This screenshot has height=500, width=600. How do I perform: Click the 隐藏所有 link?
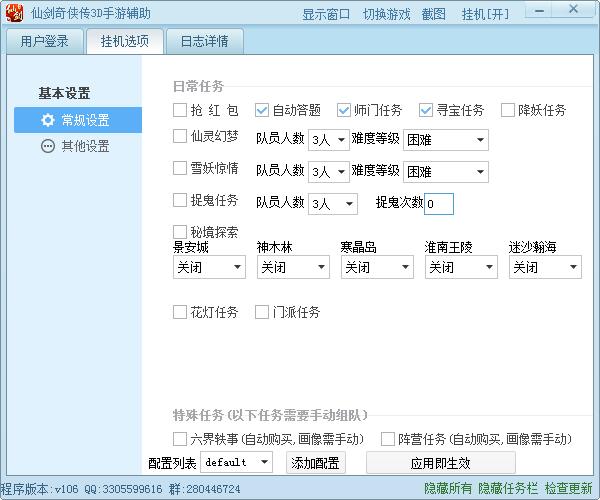point(448,489)
